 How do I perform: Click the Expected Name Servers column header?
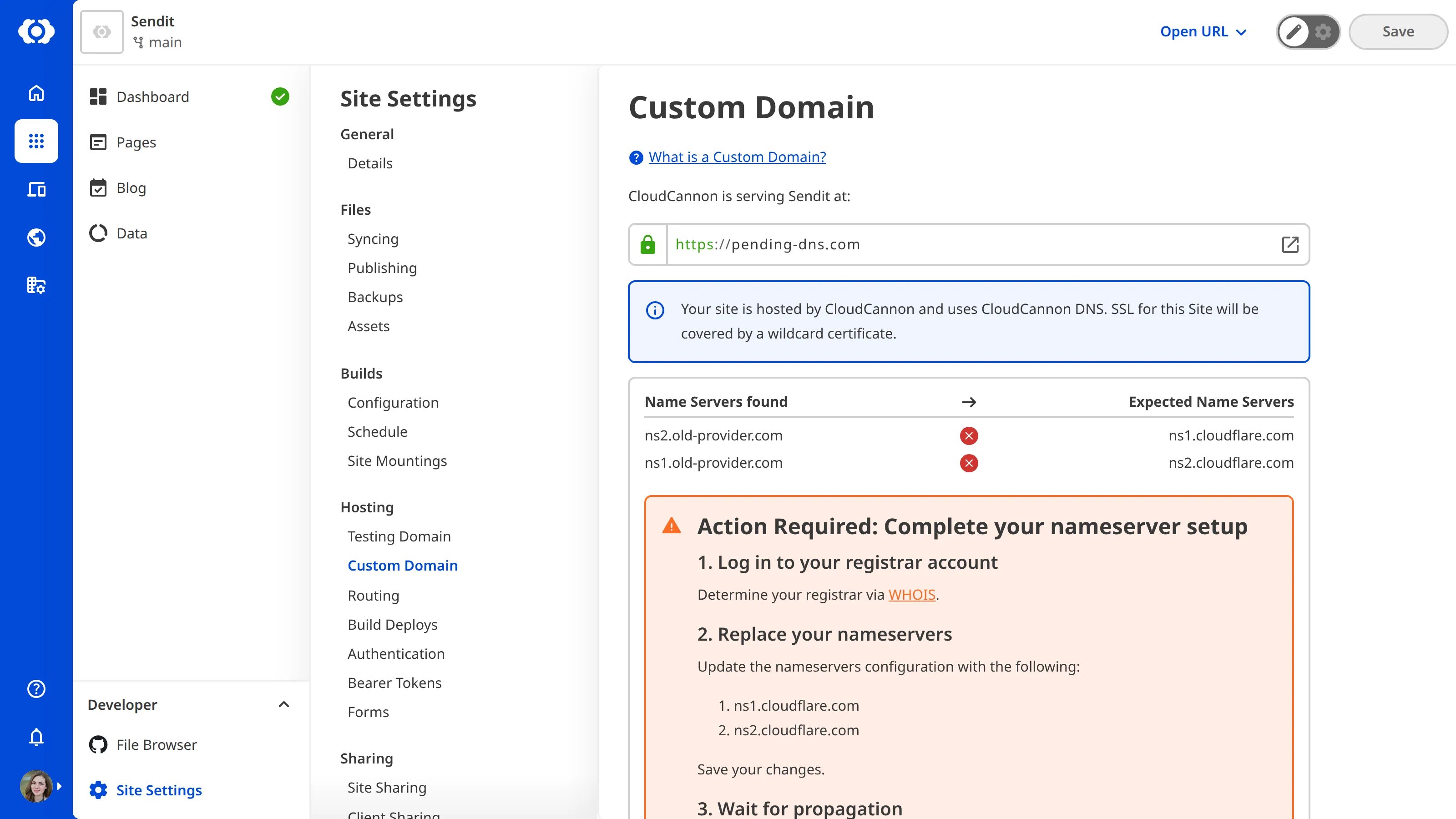[1211, 402]
